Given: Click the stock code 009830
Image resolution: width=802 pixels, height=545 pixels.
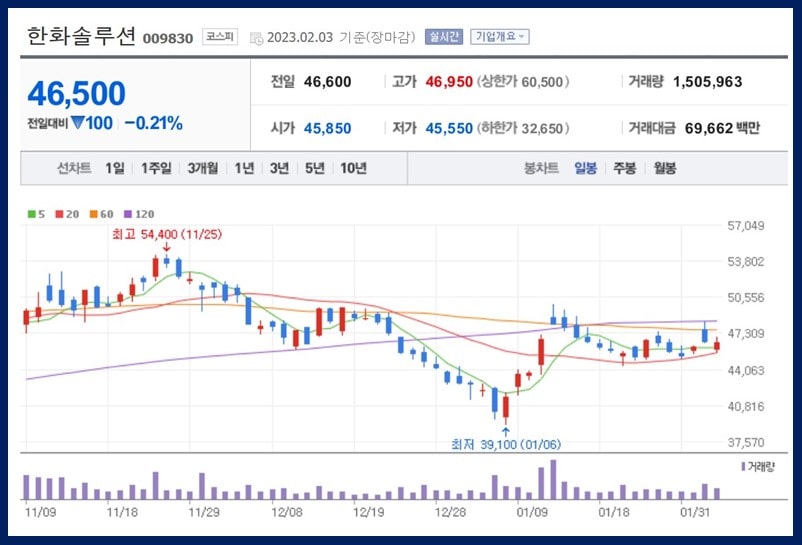Looking at the screenshot, I should coord(168,39).
